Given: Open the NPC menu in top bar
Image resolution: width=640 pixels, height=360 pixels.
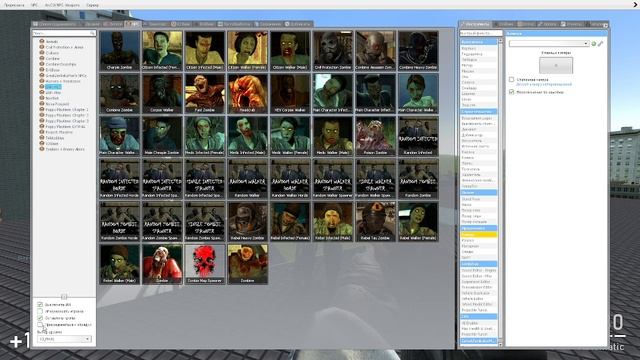Looking at the screenshot, I should click(x=34, y=5).
